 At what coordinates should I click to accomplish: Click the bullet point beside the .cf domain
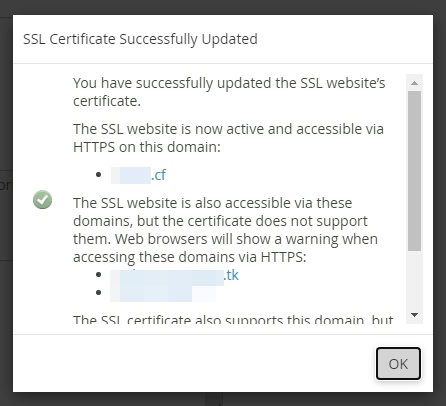click(98, 175)
